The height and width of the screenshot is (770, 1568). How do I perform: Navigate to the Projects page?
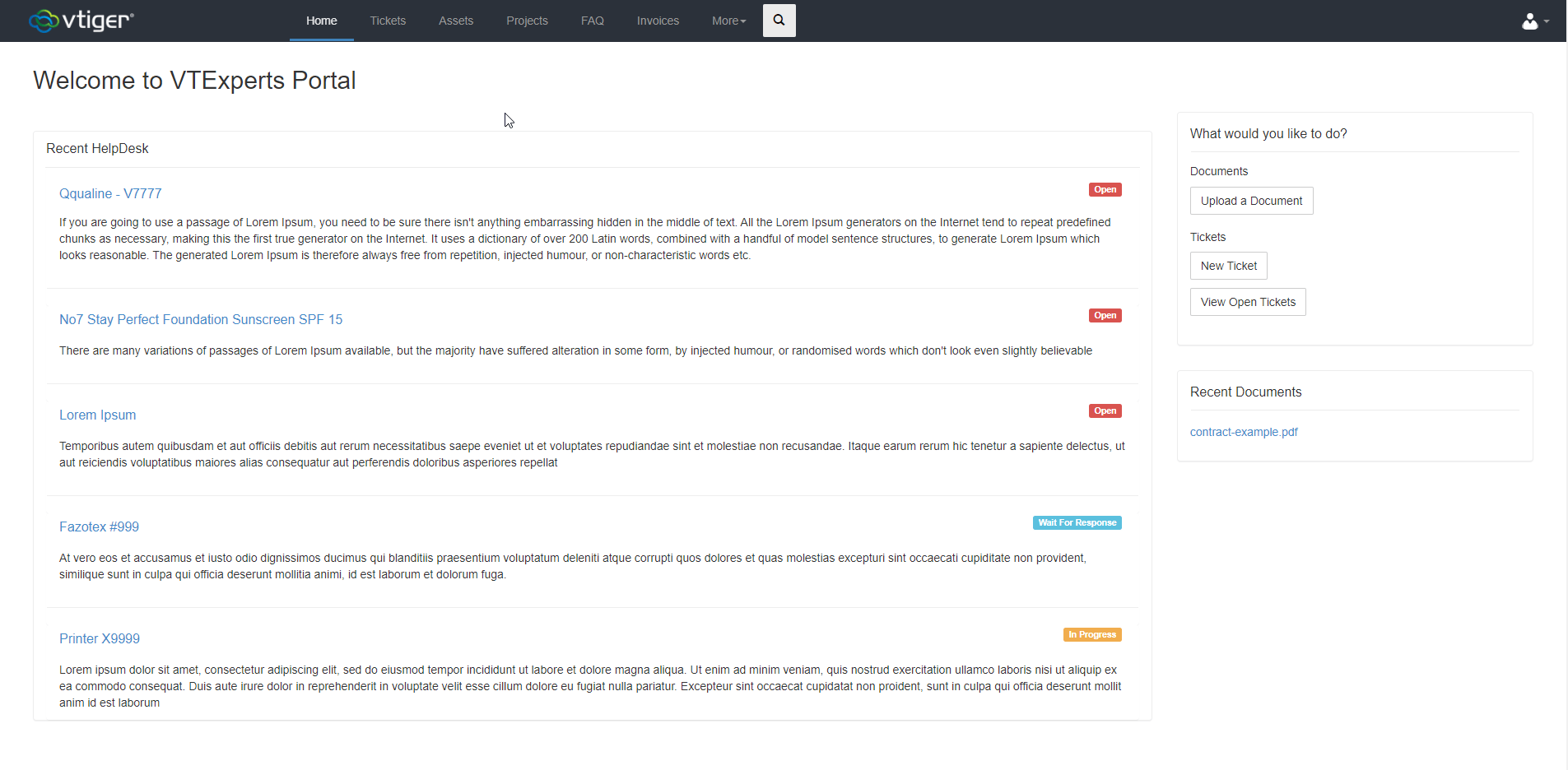coord(527,21)
